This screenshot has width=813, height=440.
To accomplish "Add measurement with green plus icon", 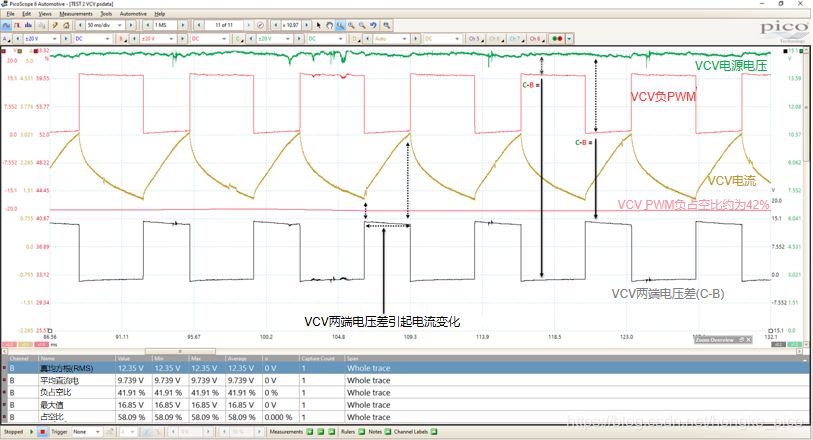I will tap(310, 432).
